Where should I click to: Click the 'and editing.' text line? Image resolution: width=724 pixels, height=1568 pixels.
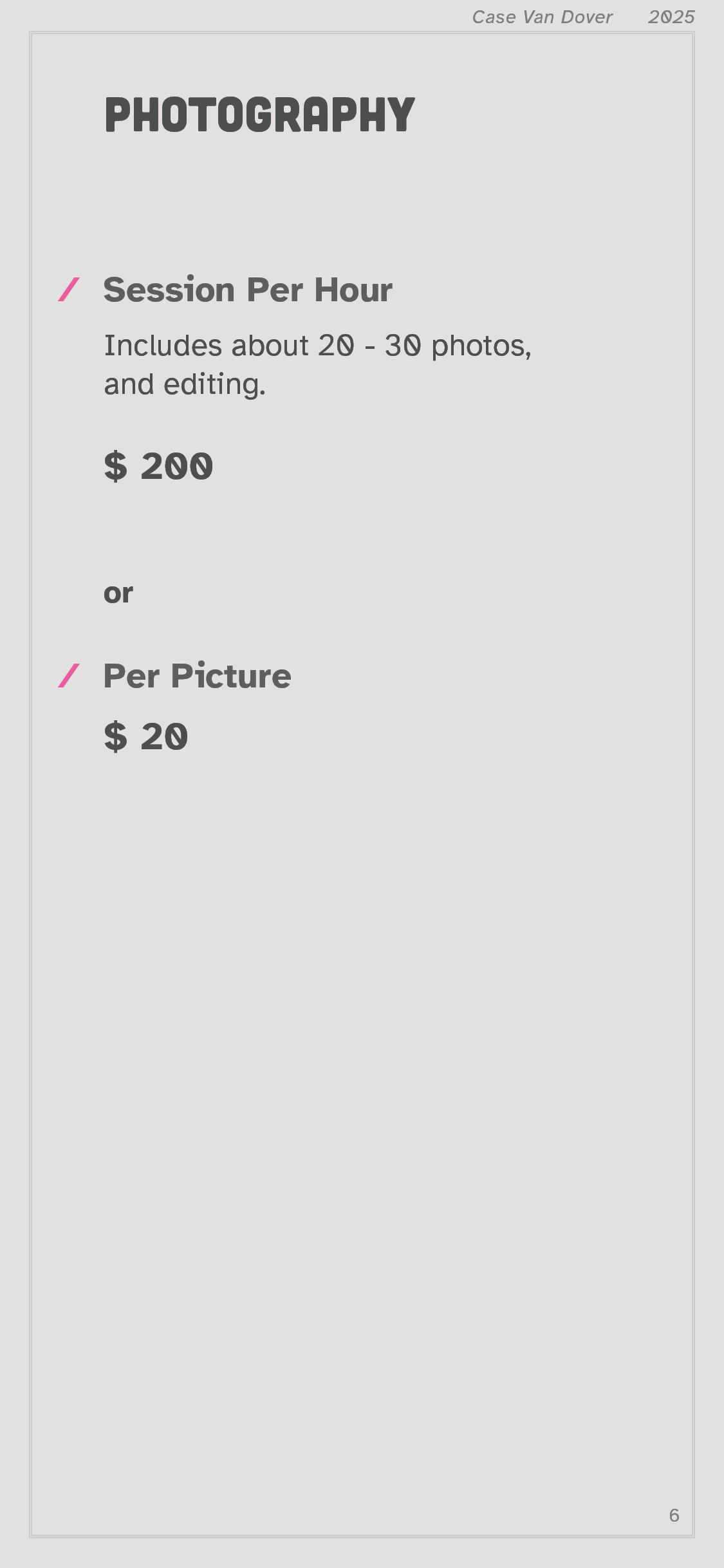click(x=185, y=384)
